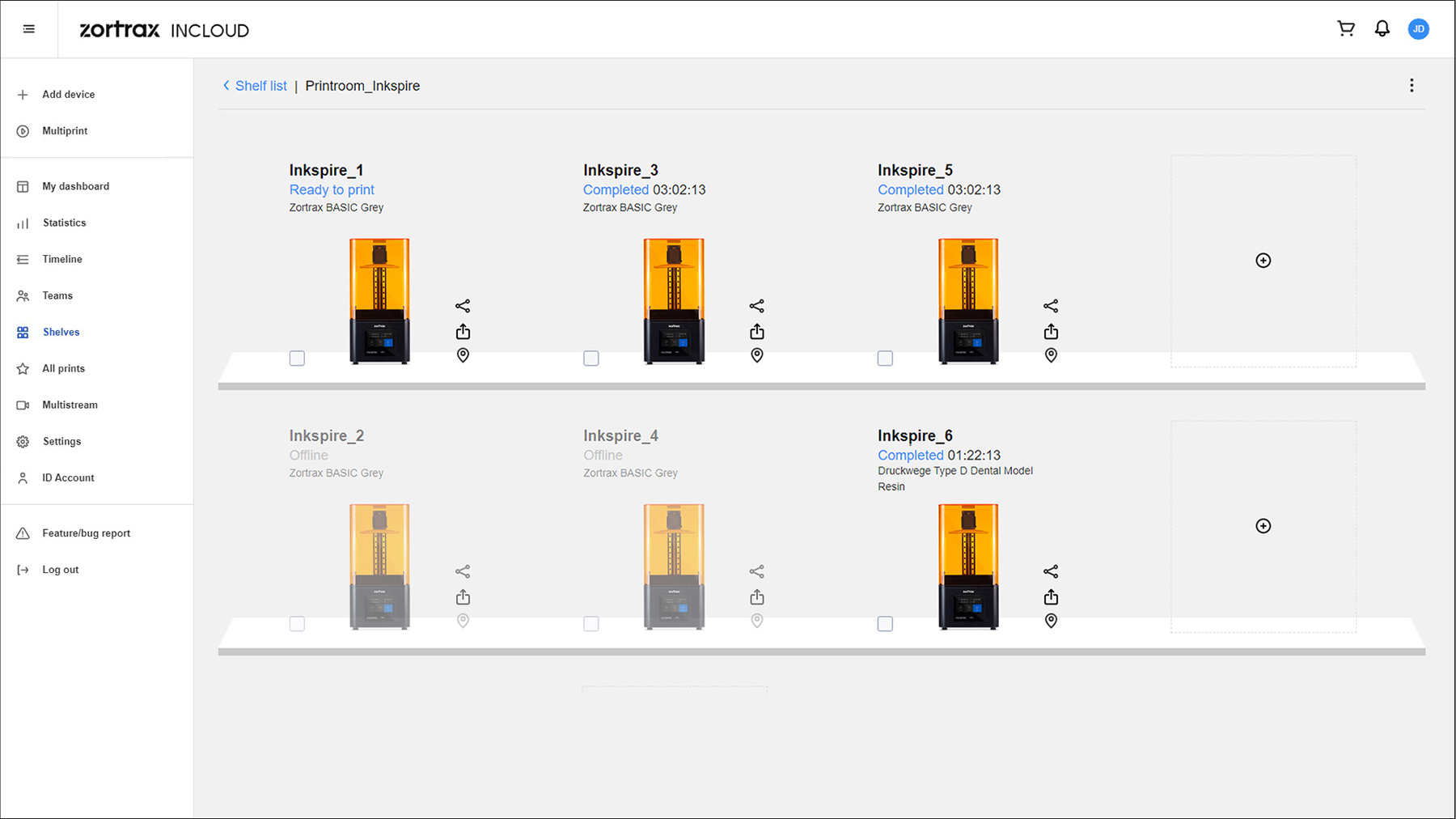
Task: Go to Multistream page
Action: [70, 405]
